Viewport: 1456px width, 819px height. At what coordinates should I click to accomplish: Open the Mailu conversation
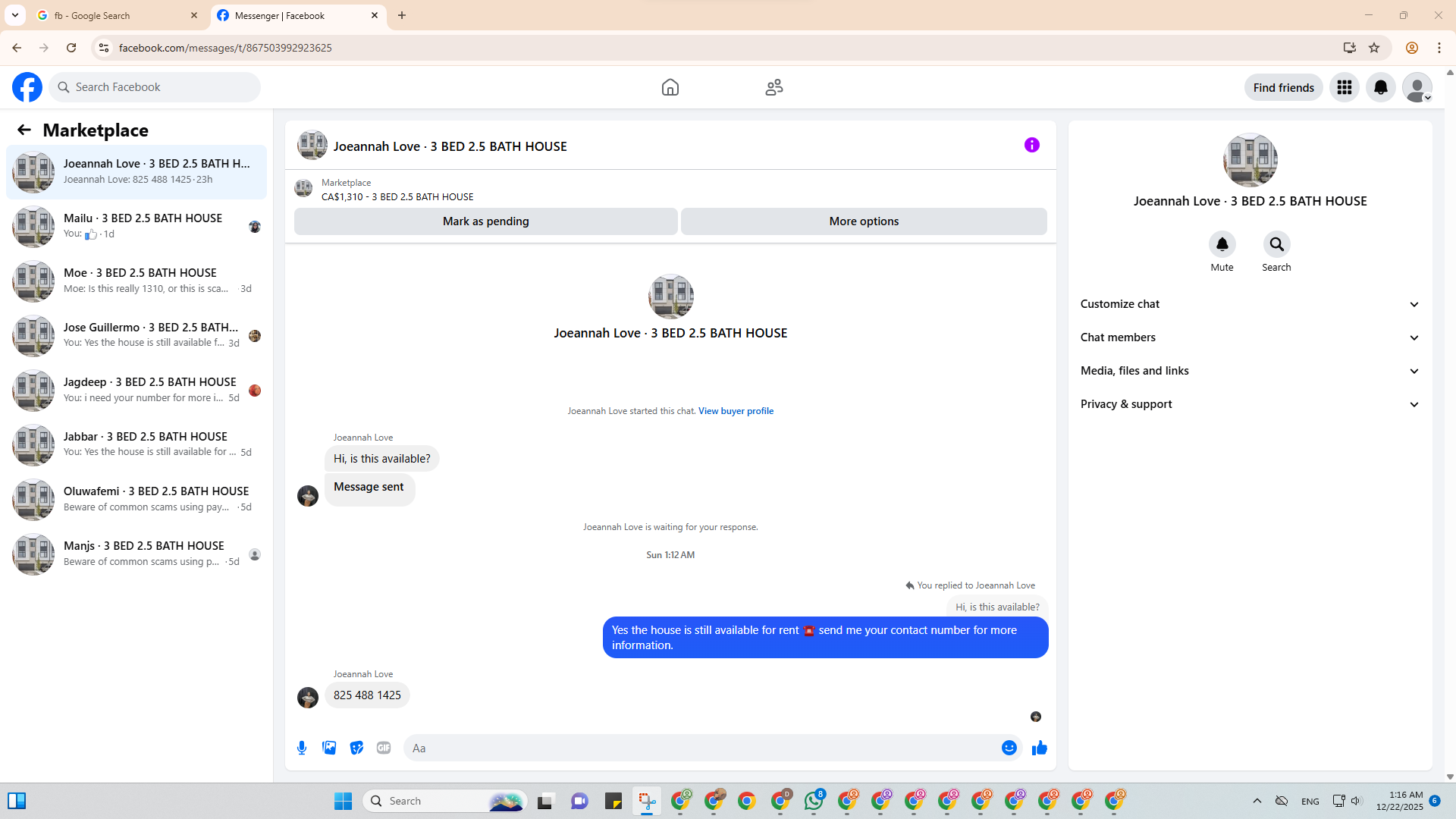tap(136, 227)
